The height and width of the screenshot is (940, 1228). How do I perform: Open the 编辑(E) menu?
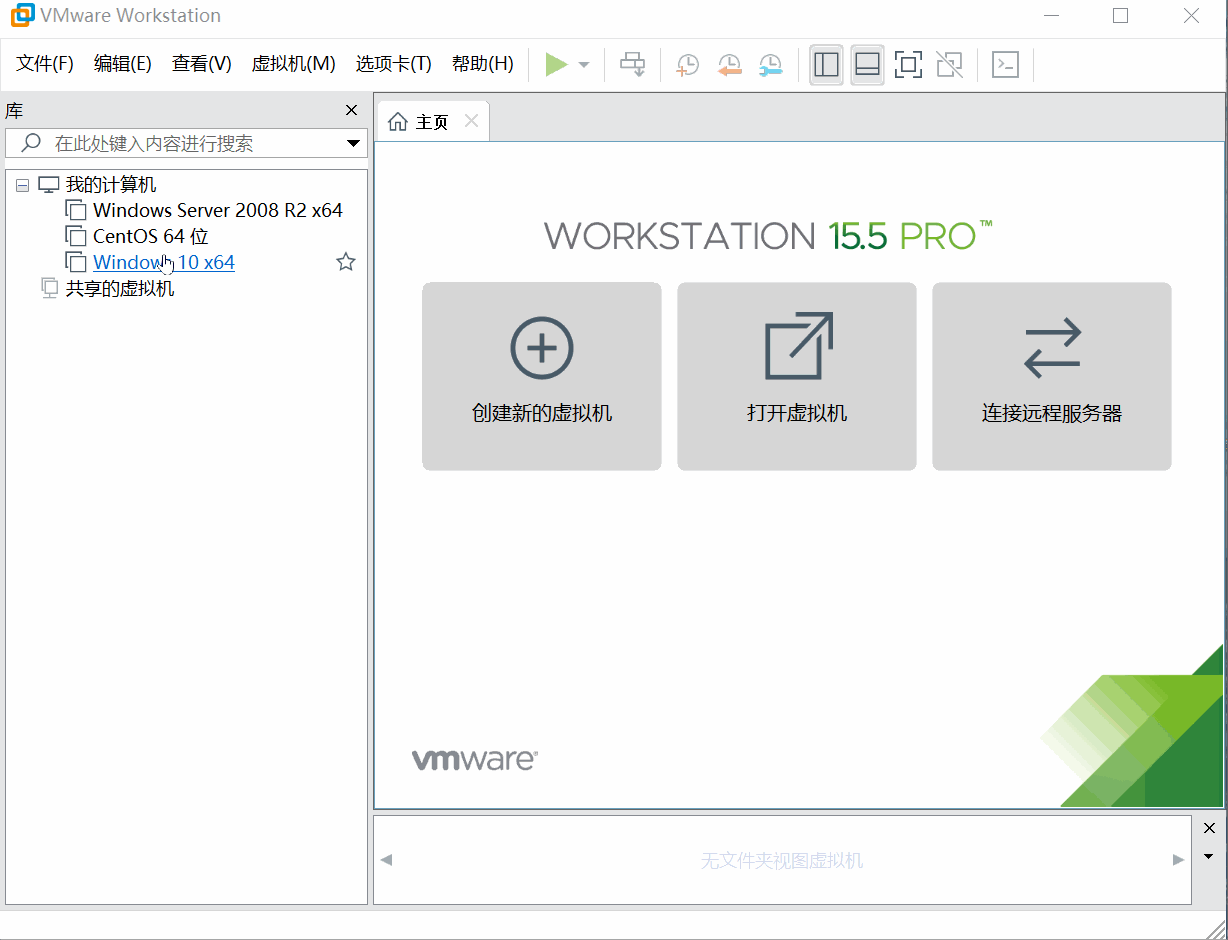click(x=123, y=64)
